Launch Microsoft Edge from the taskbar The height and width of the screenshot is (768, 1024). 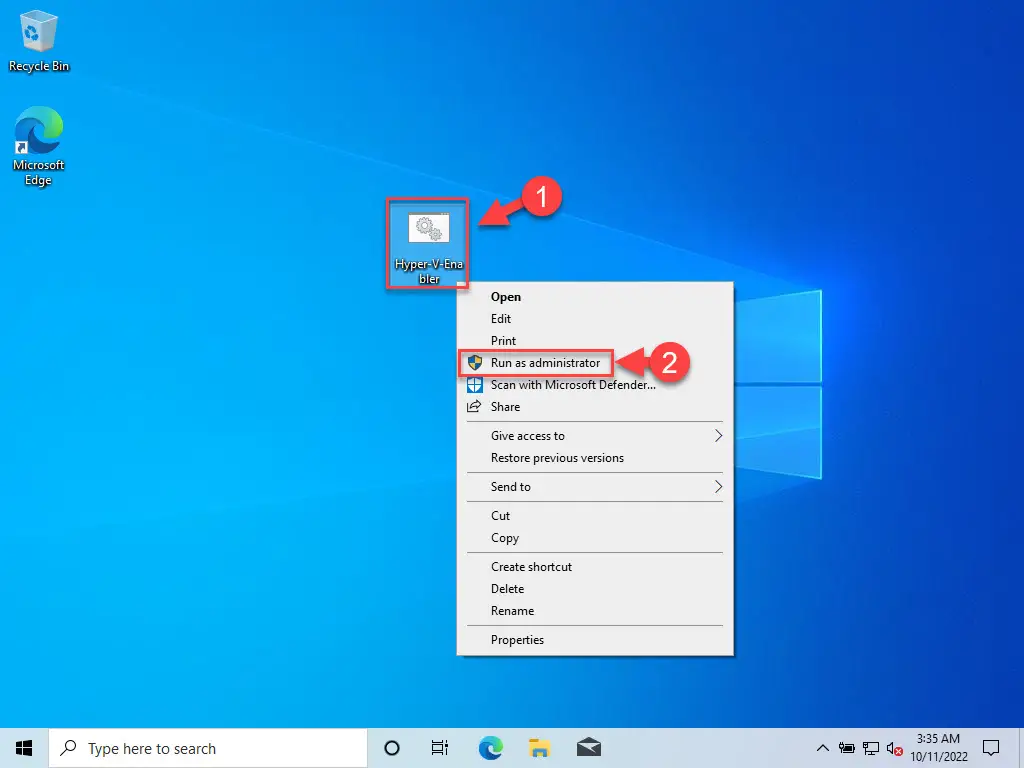(490, 748)
